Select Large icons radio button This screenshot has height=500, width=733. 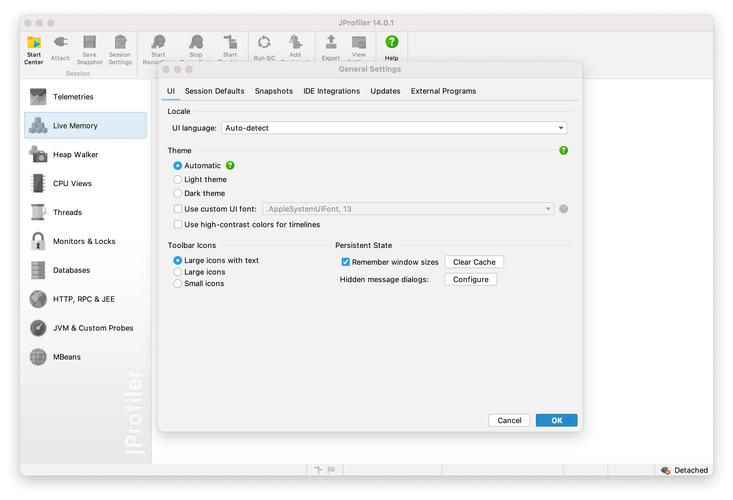click(x=178, y=272)
